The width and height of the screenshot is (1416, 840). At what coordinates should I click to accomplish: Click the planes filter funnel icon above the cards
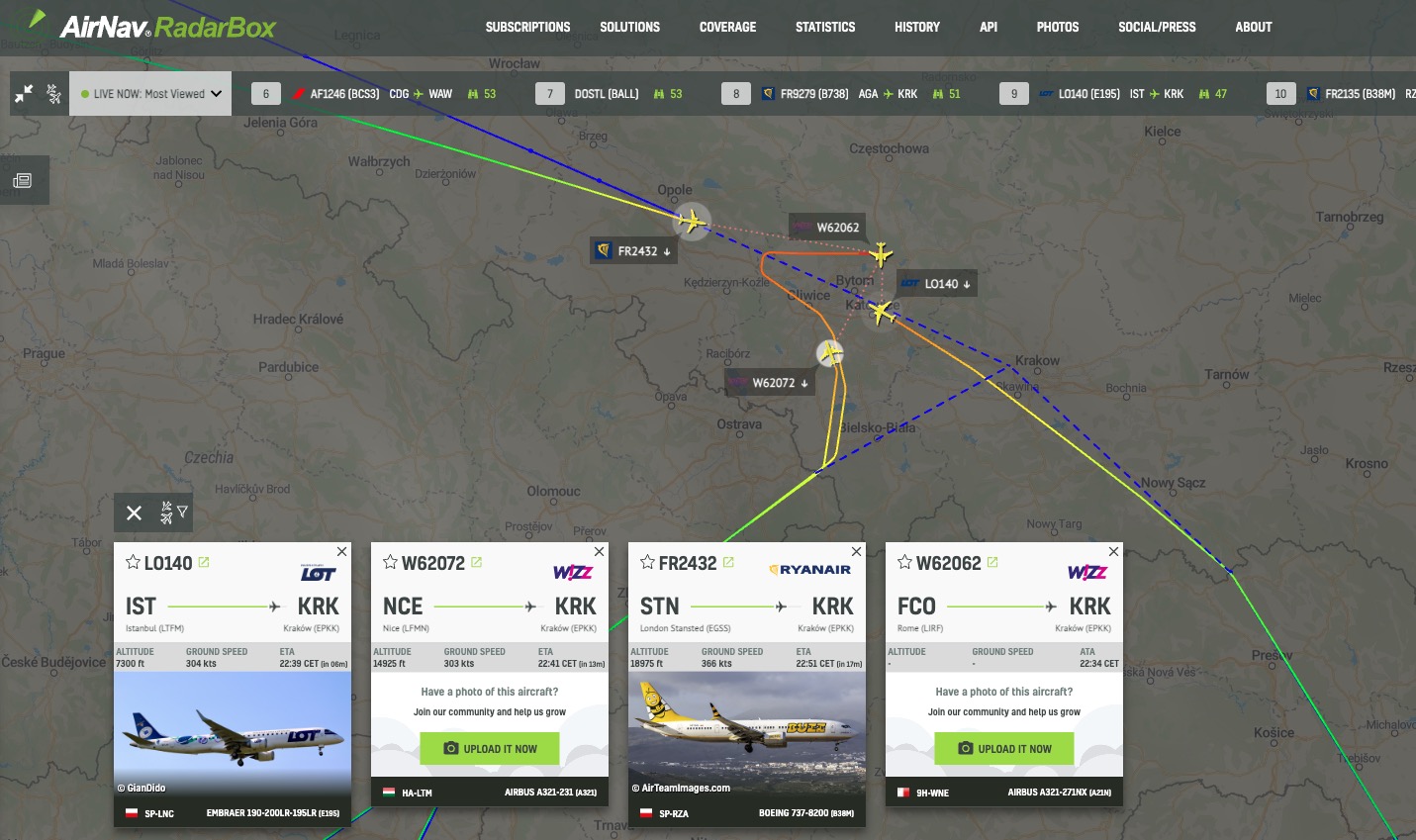pos(173,512)
